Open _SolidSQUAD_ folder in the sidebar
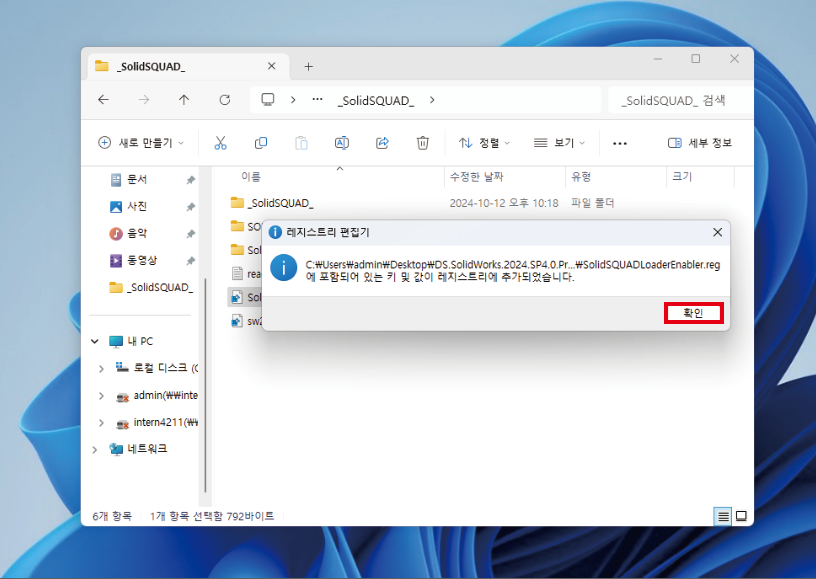816x579 pixels. tap(151, 288)
